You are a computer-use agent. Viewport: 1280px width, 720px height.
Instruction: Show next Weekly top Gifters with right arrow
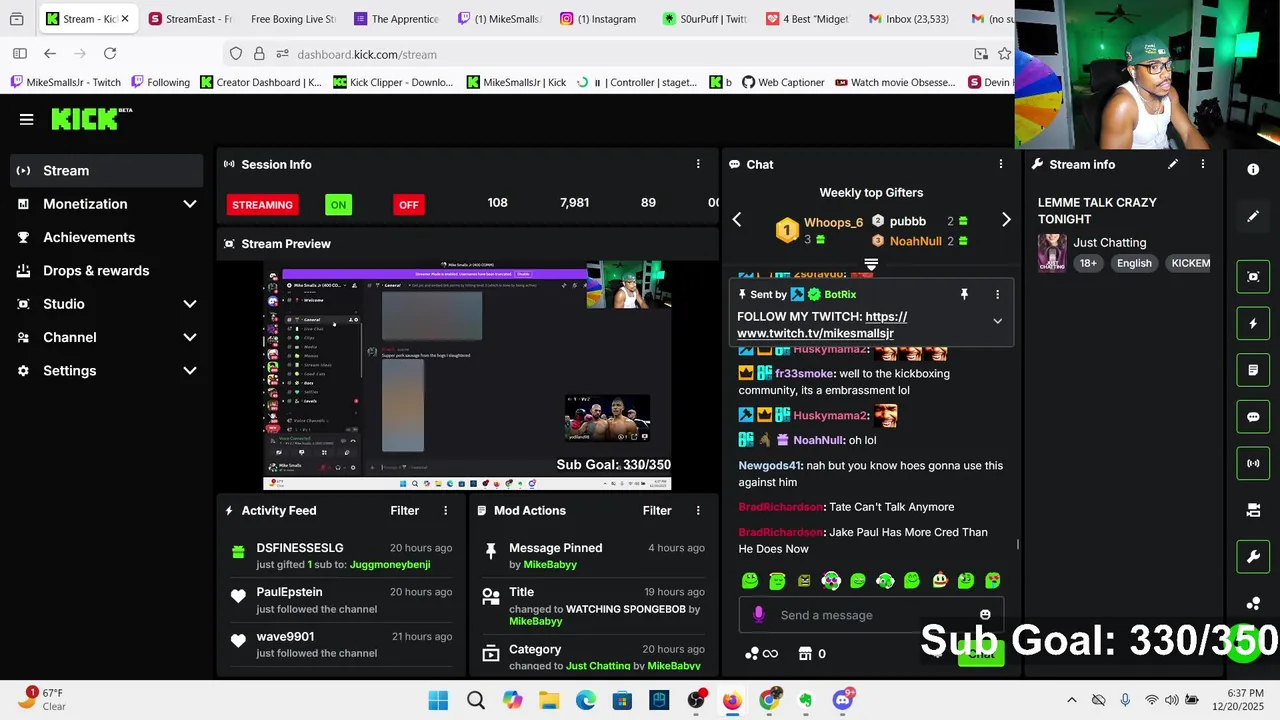point(1006,220)
